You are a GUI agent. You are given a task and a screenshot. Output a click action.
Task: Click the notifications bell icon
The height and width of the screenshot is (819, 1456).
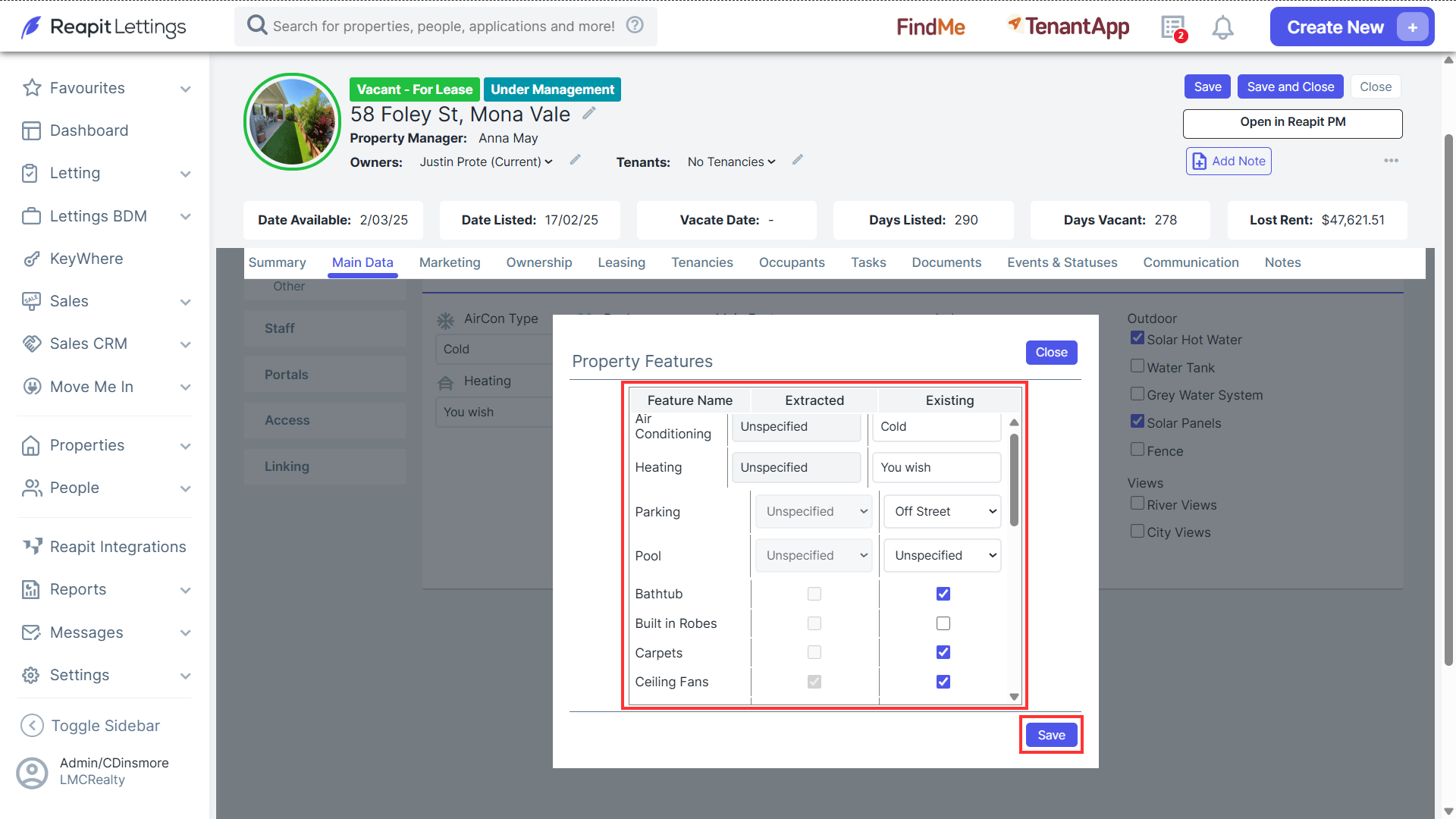1222,28
